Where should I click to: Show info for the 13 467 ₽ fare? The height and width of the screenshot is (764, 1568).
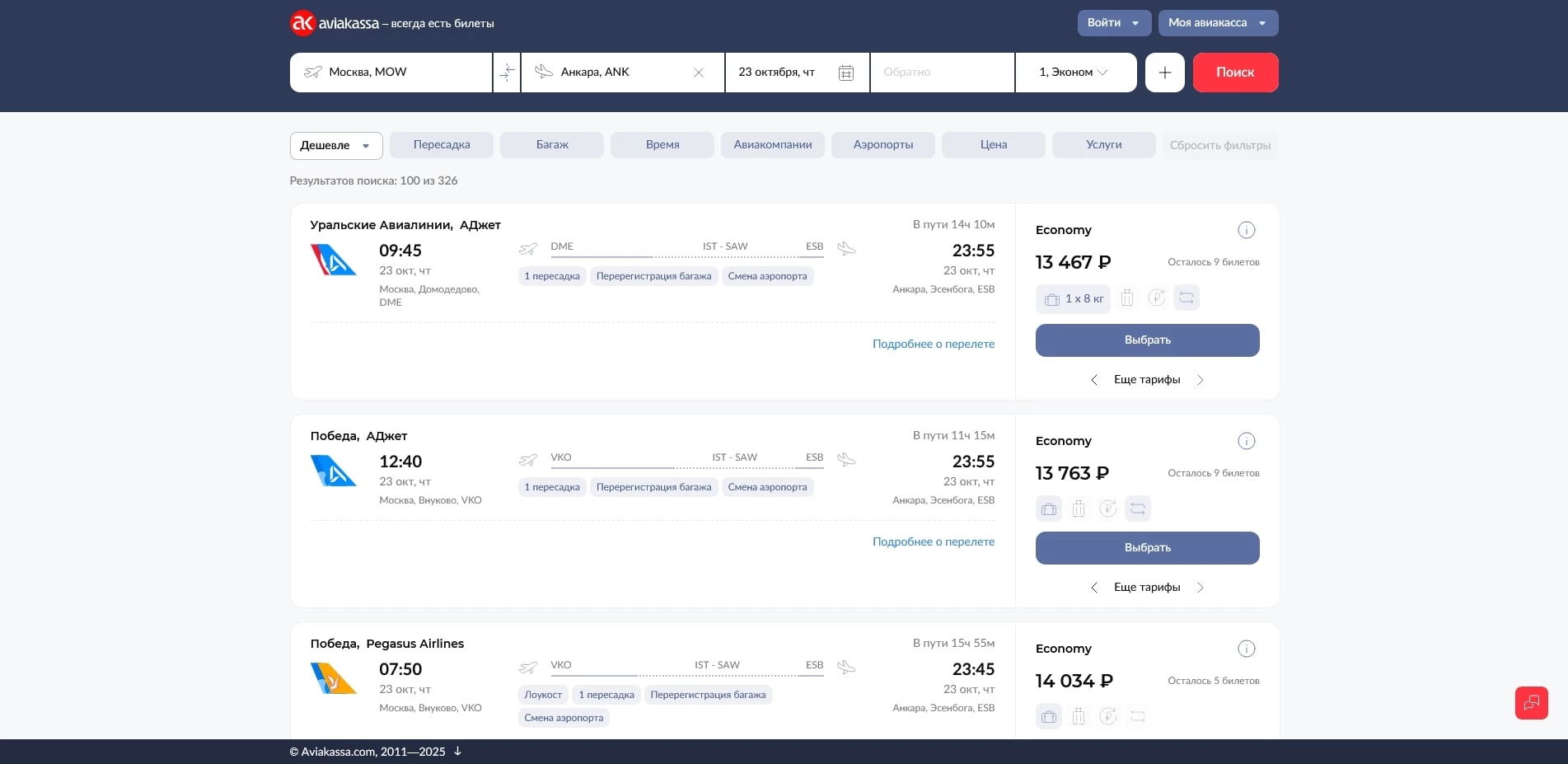click(x=1246, y=230)
